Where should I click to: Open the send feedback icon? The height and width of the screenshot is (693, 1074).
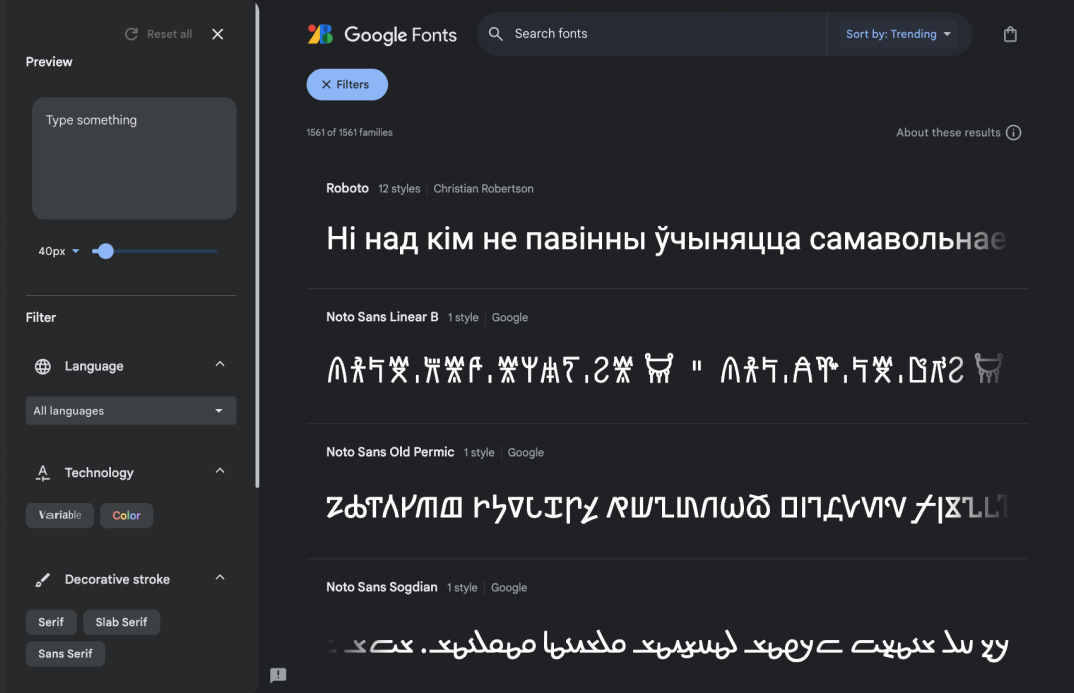[278, 675]
